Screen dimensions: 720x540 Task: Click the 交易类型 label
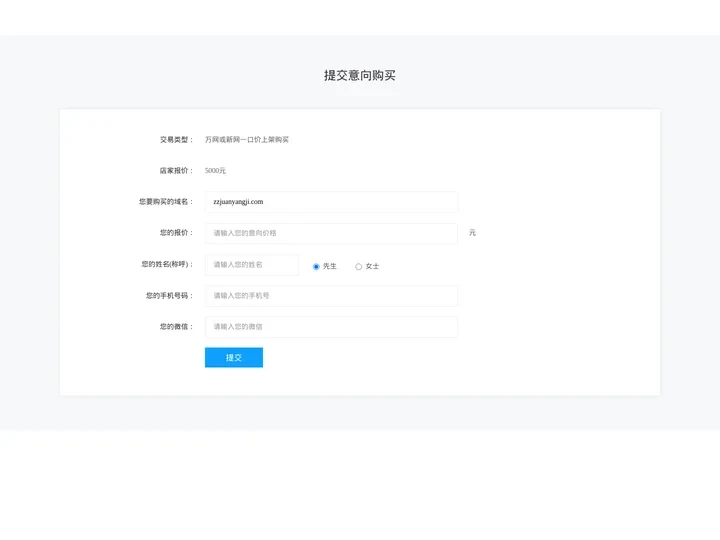point(176,140)
